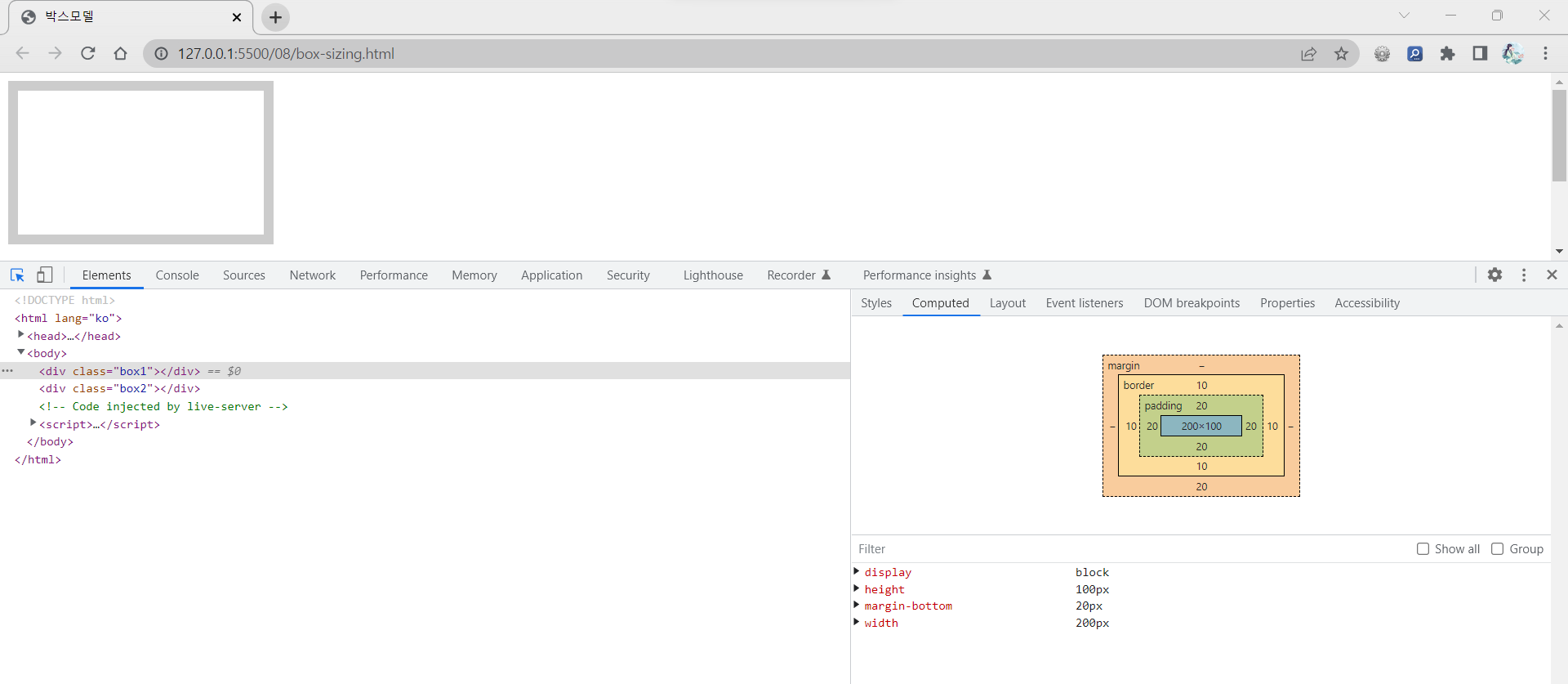Click the browser back arrow

(x=23, y=53)
